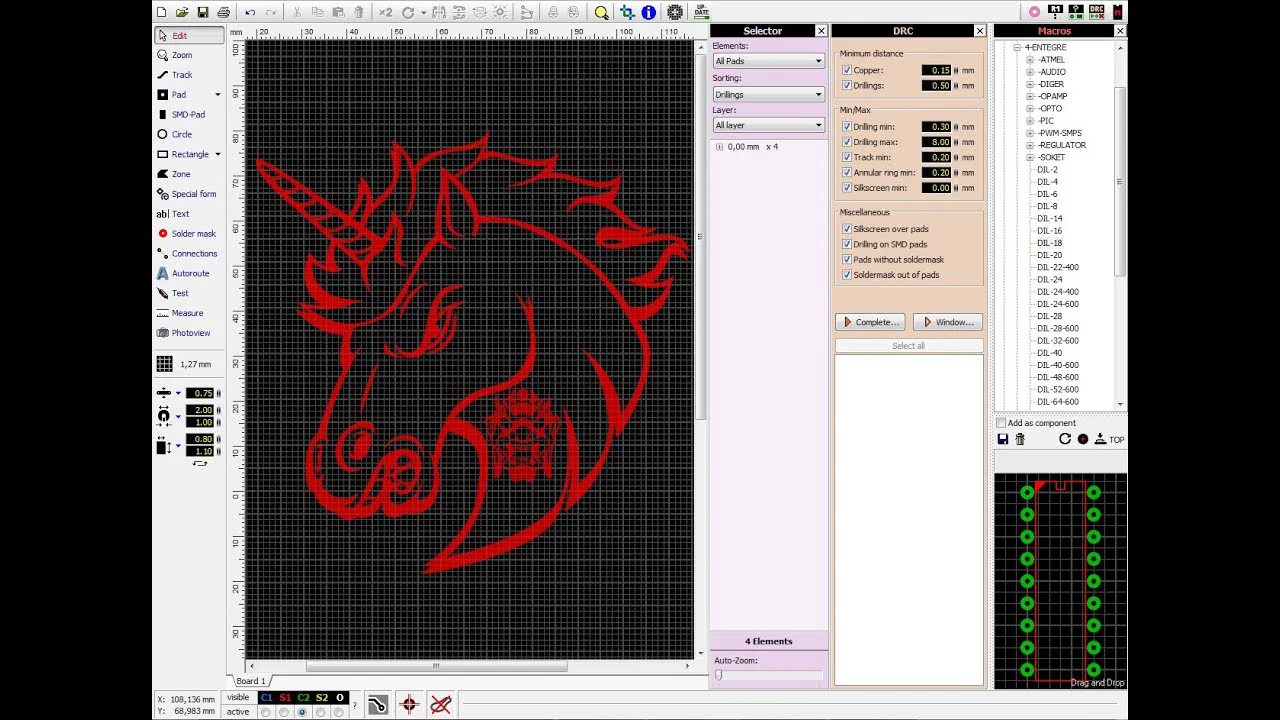Run the Complete DRC check button
The width and height of the screenshot is (1280, 720).
871,322
